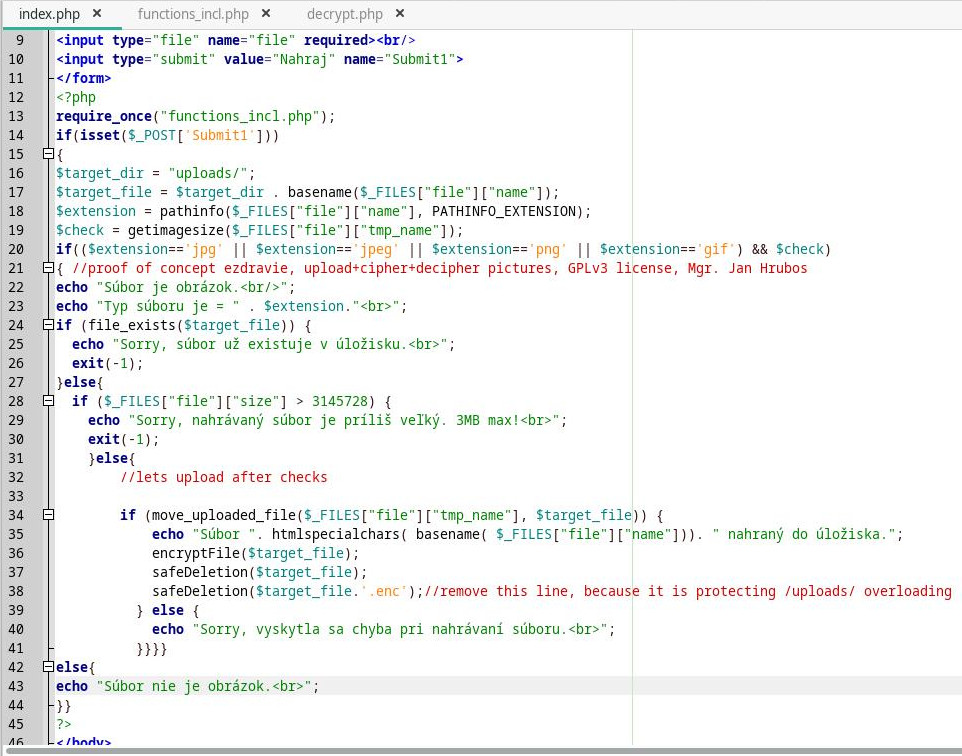This screenshot has height=756, width=962.
Task: Select the index.php tab
Action: pos(48,14)
